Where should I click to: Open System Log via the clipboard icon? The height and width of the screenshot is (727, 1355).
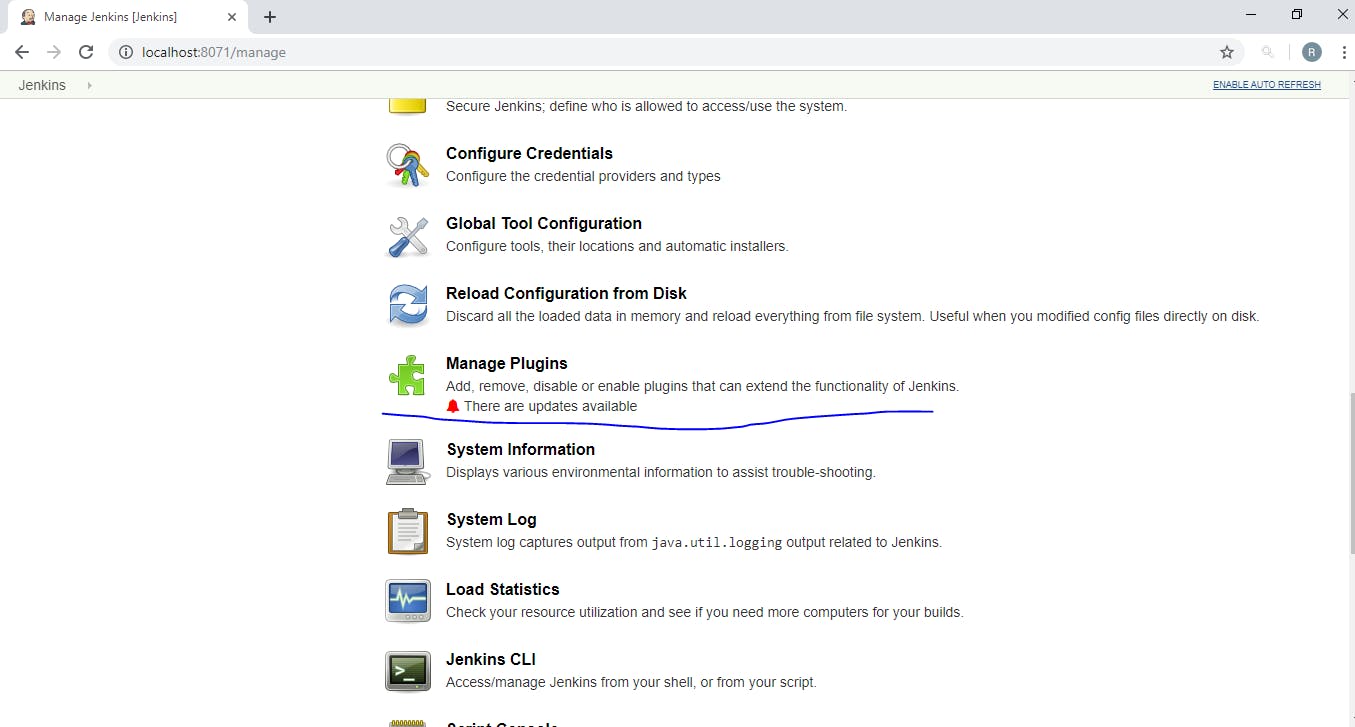click(407, 531)
